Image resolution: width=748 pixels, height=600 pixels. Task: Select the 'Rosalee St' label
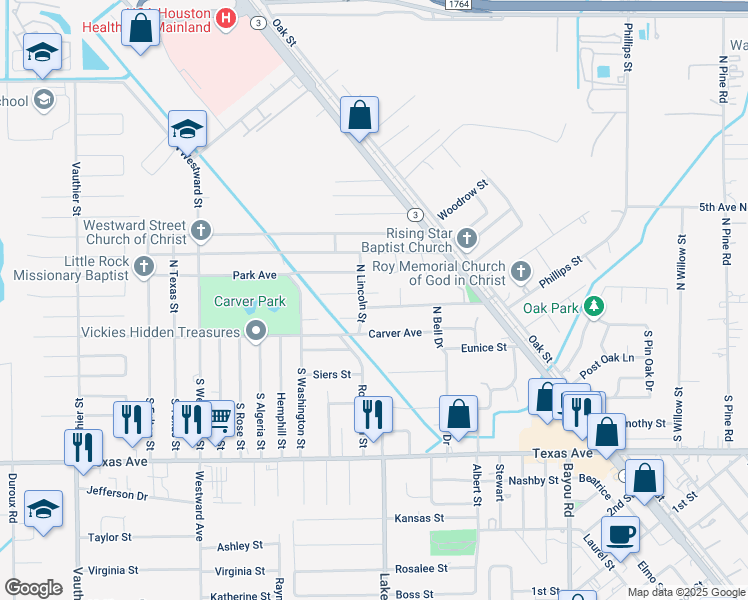pos(421,569)
